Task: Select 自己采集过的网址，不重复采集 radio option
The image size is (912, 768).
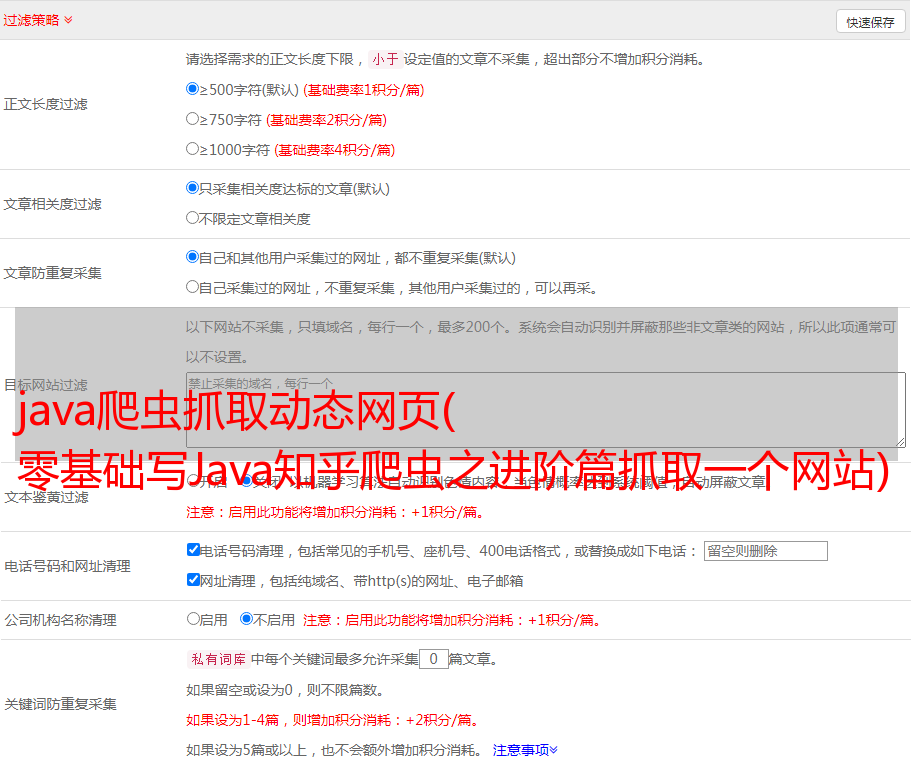Action: pyautogui.click(x=193, y=287)
